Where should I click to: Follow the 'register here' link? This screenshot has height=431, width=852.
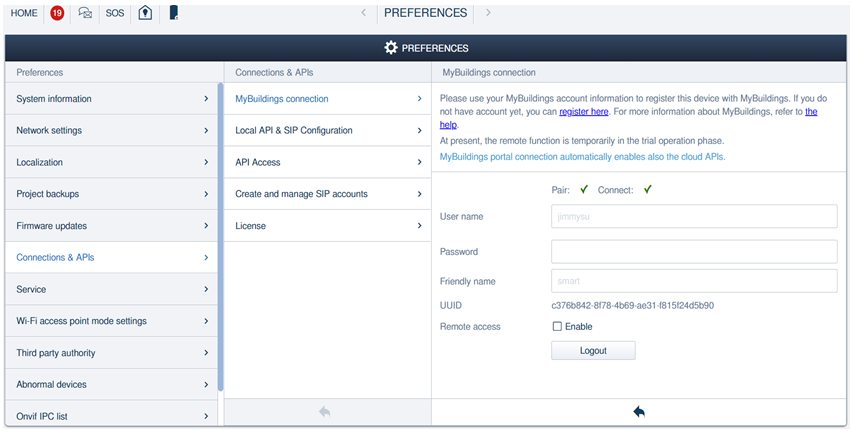click(583, 112)
